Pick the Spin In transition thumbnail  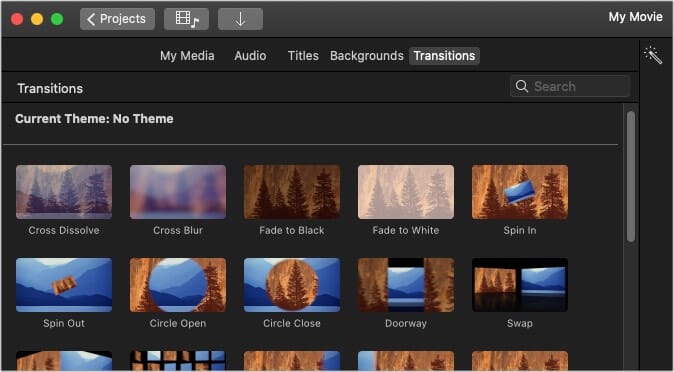pos(520,192)
